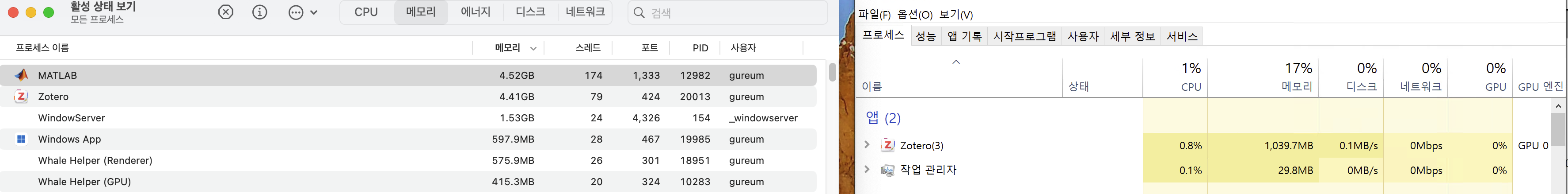Viewport: 1568px width, 194px height.
Task: Open the 세부 정보 tab
Action: pos(1133,37)
